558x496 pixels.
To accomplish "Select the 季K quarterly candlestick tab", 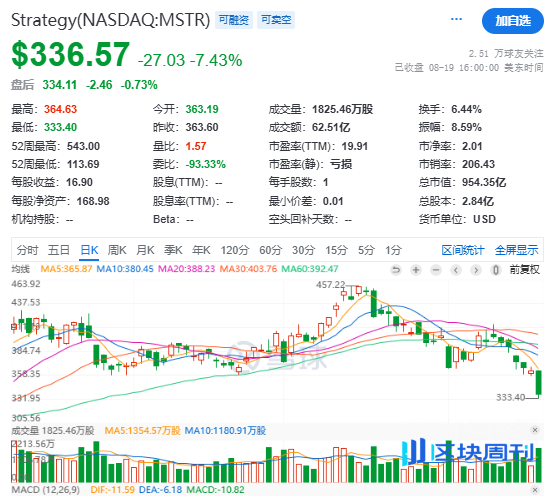I will tap(173, 250).
